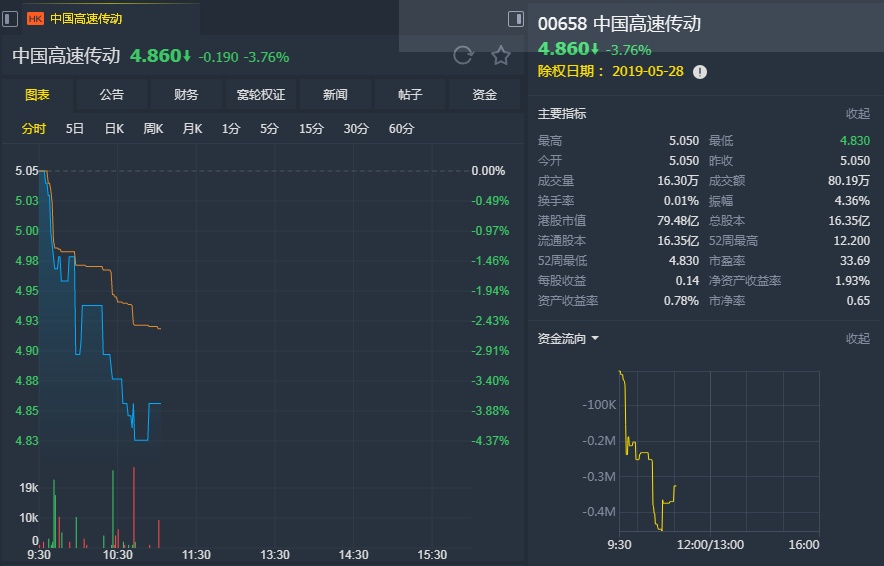Click the 净资产收益率 value 1.93%

pyautogui.click(x=852, y=280)
